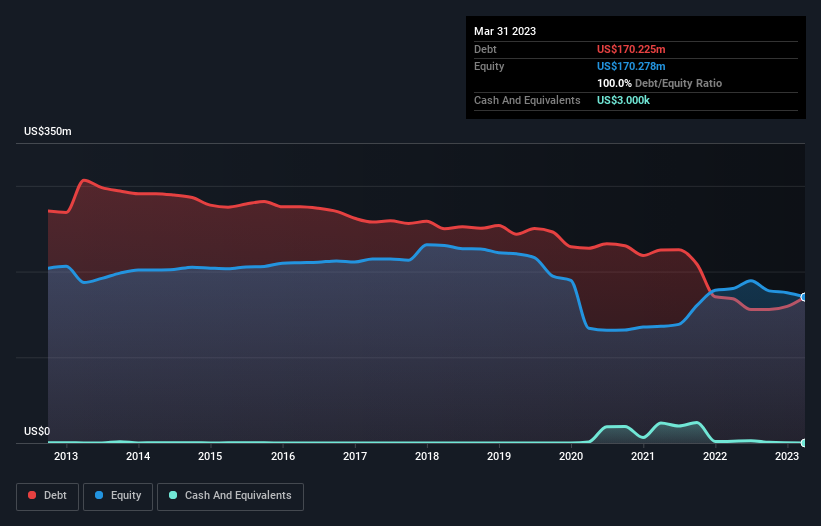The height and width of the screenshot is (526, 821).
Task: Click the 2013 label on the x-axis
Action: coord(66,457)
